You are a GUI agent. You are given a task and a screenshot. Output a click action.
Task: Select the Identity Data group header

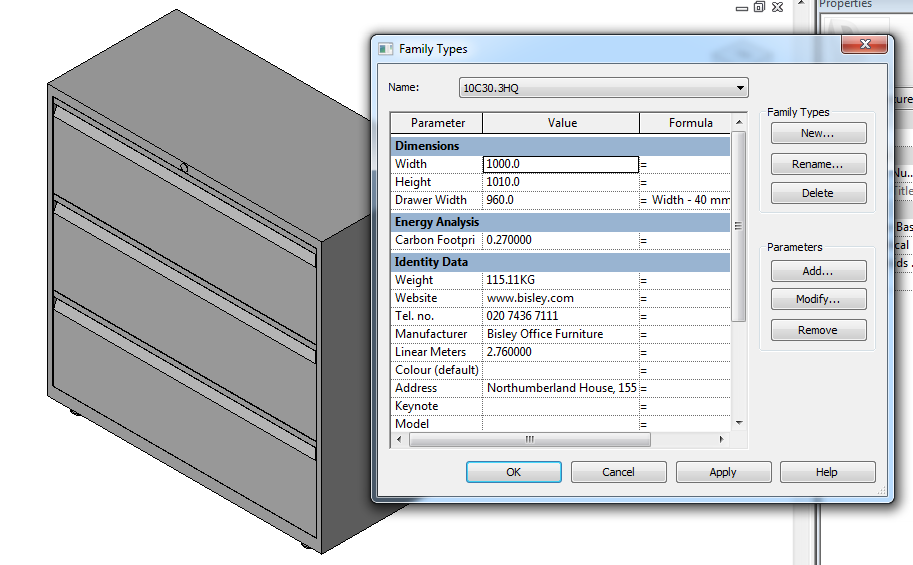(x=560, y=262)
